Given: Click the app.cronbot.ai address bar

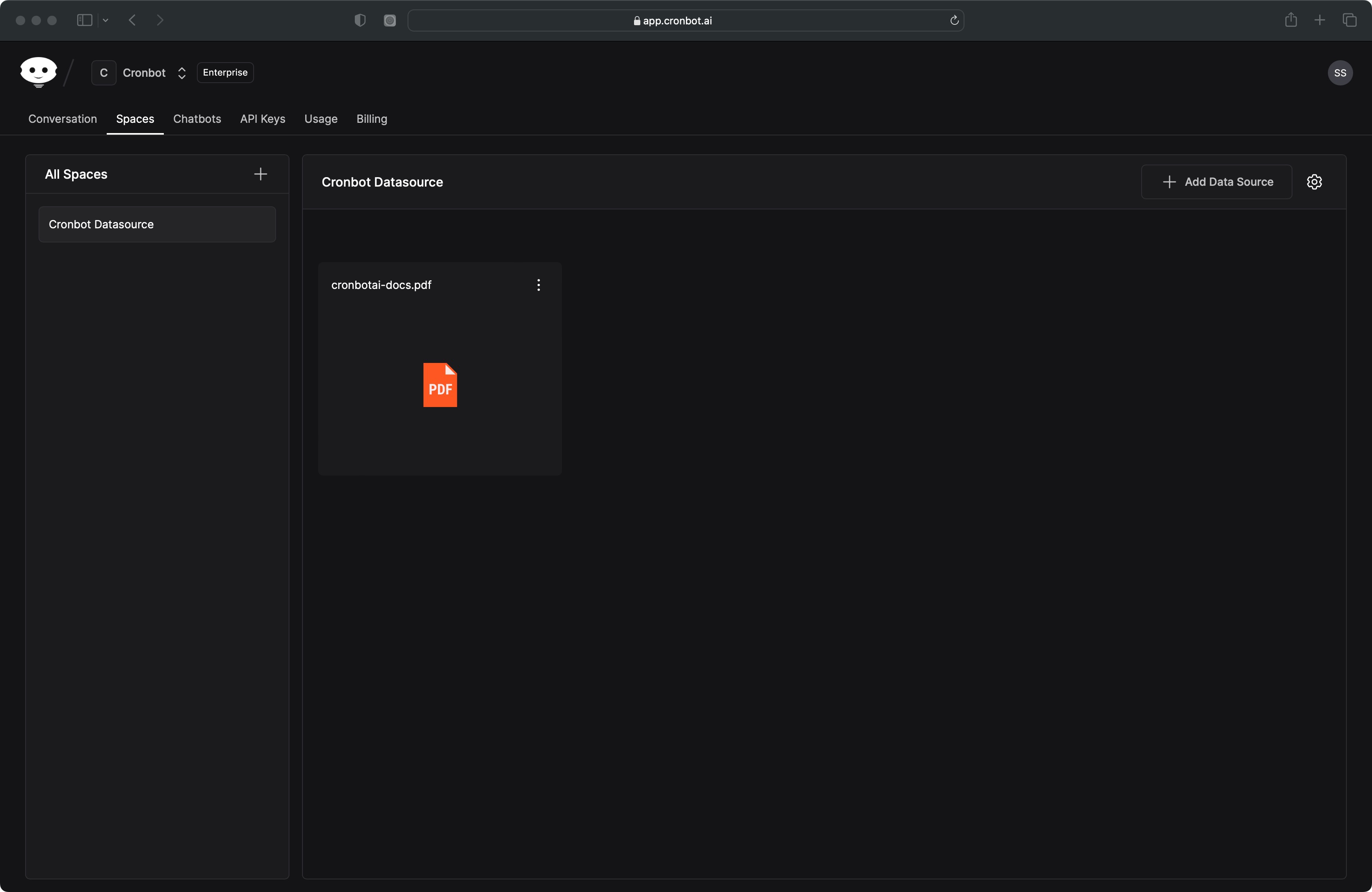Looking at the screenshot, I should (x=677, y=21).
